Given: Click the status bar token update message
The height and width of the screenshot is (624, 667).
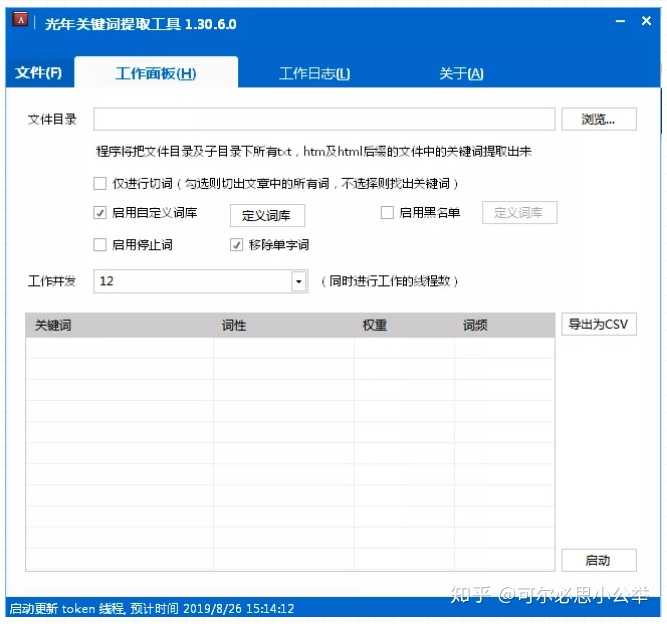Looking at the screenshot, I should [152, 608].
